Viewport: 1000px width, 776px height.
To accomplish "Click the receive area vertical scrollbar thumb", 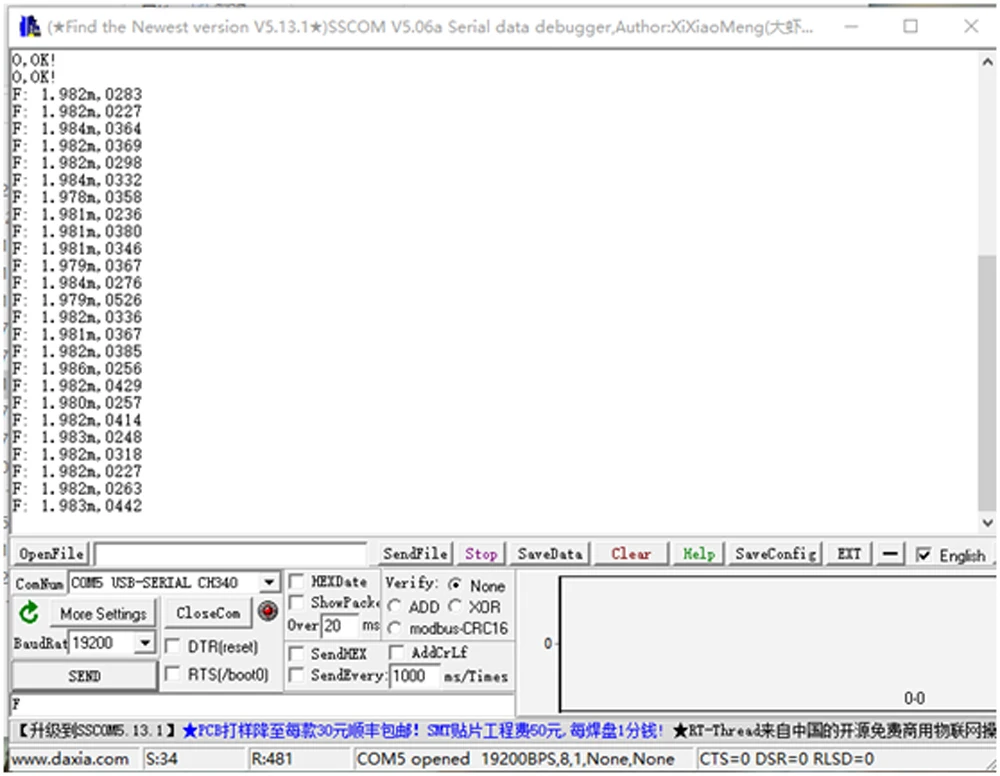I will click(x=987, y=383).
